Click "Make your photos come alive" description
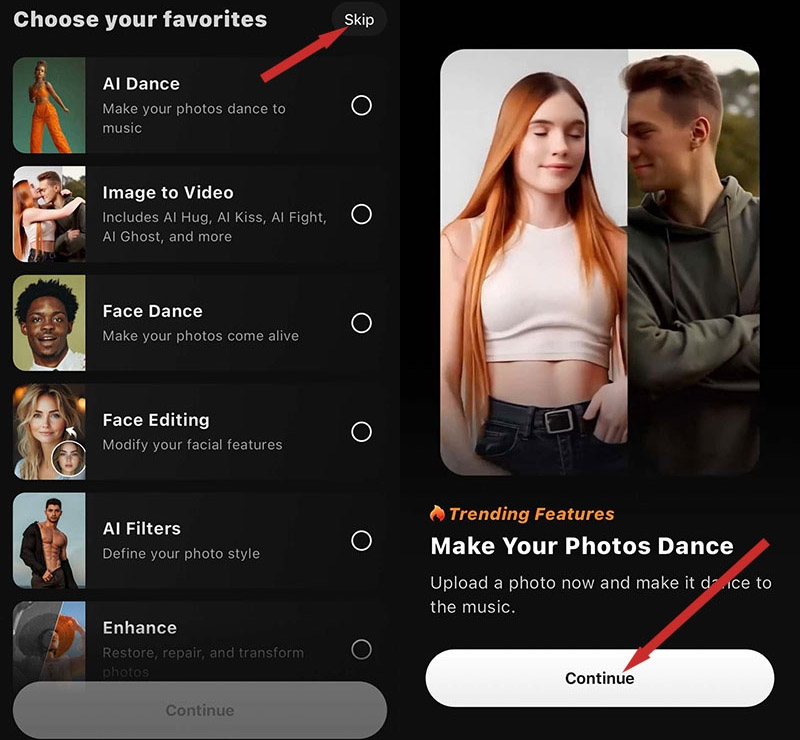 click(201, 336)
